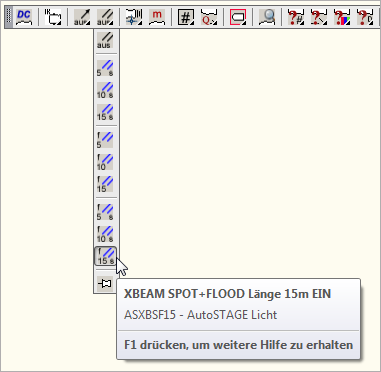Click the blue DC toolbar icon
This screenshot has width=381, height=372.
(x=24, y=17)
